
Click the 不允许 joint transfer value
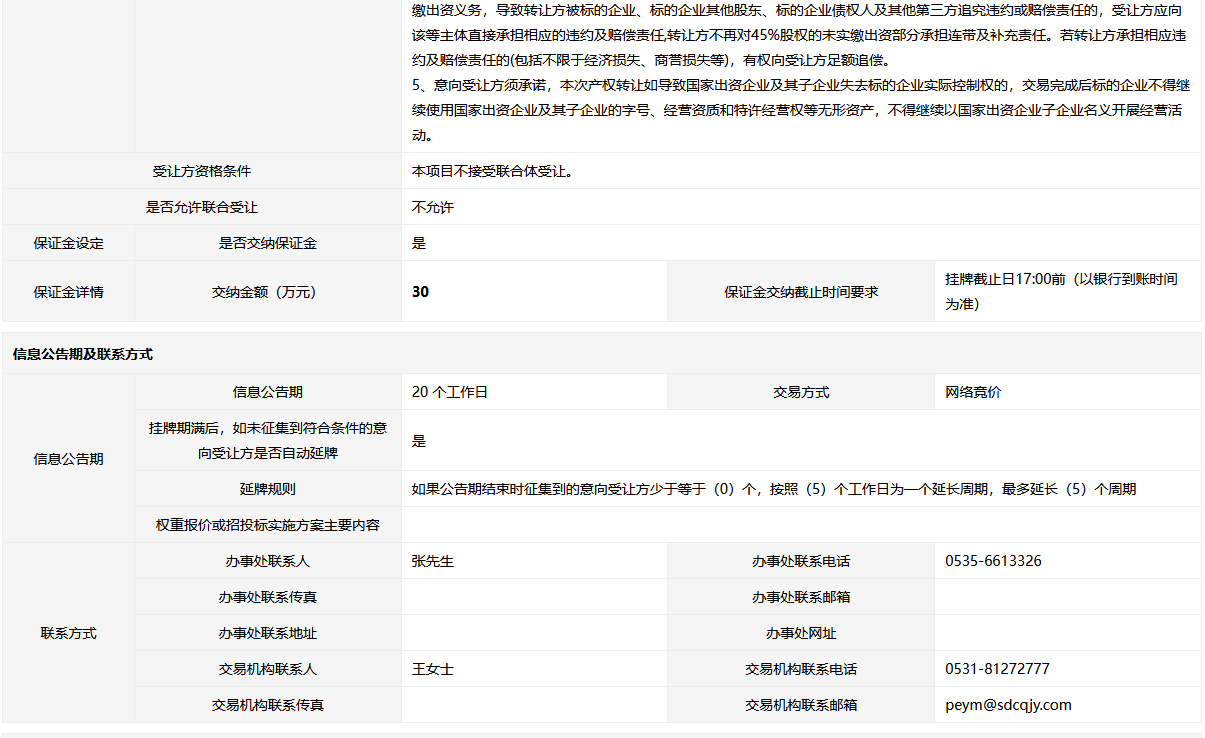point(433,207)
